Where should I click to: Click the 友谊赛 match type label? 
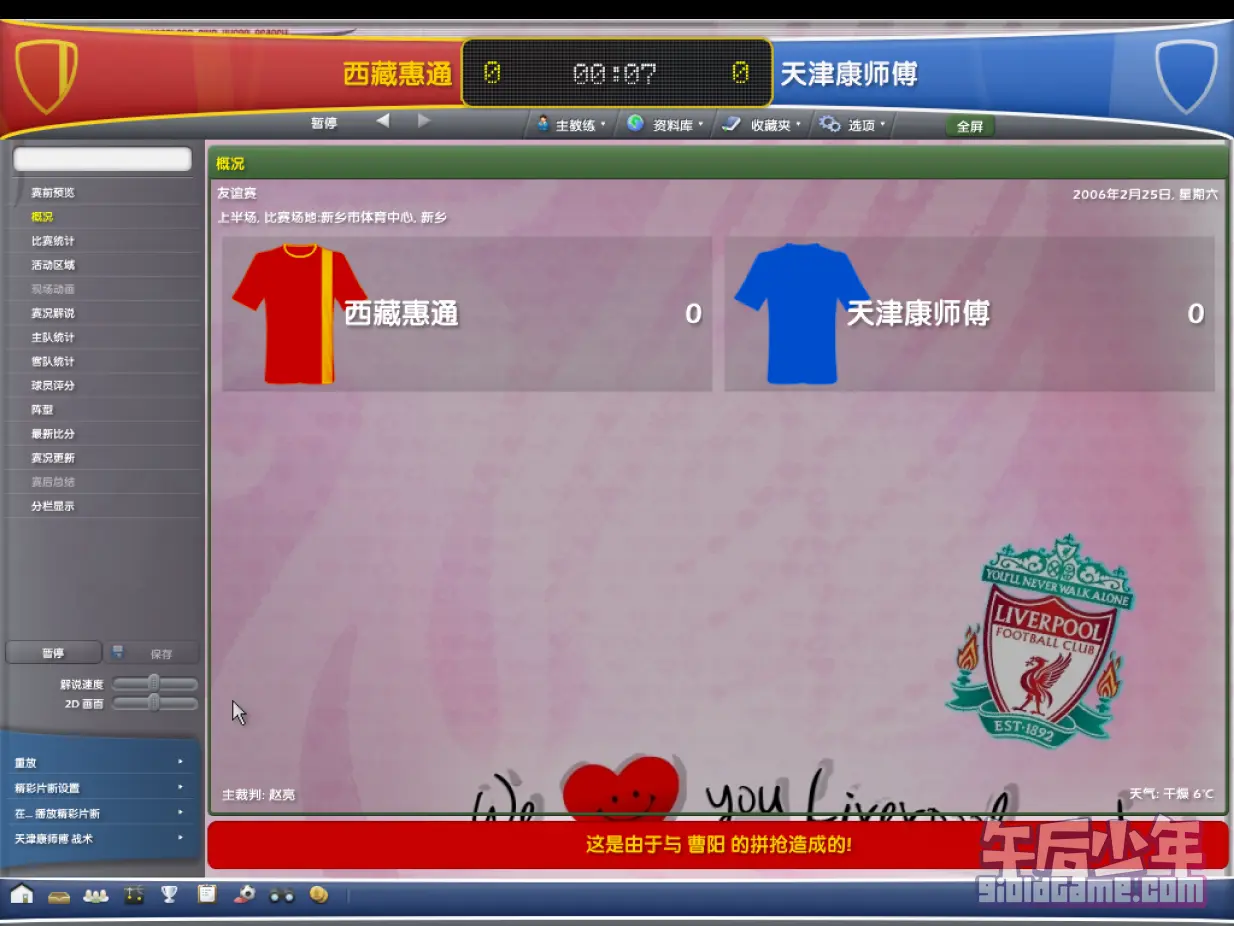point(237,193)
